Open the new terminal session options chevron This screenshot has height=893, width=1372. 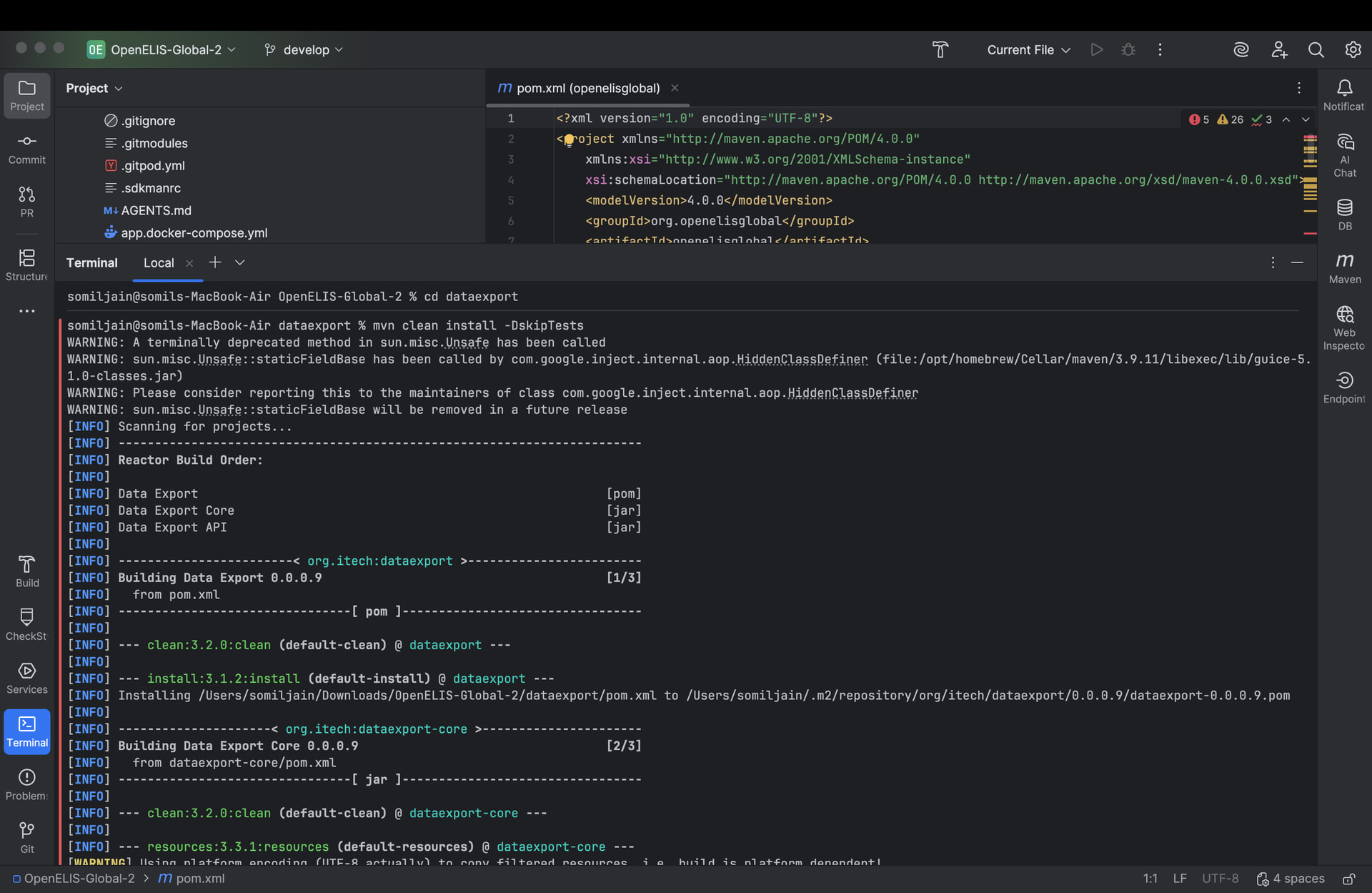[x=240, y=262]
